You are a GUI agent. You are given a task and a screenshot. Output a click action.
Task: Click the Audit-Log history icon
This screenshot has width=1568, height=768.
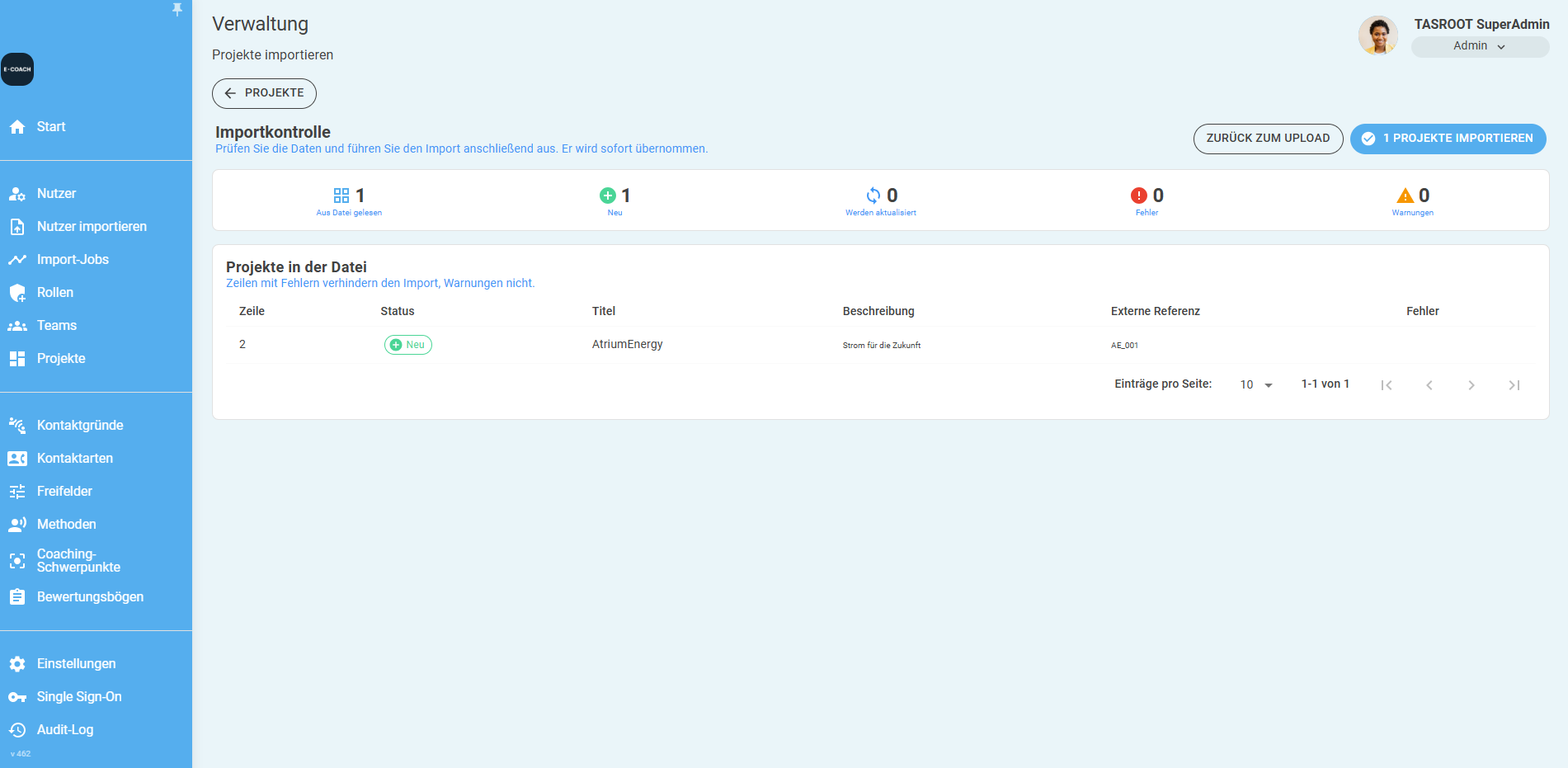tap(17, 730)
